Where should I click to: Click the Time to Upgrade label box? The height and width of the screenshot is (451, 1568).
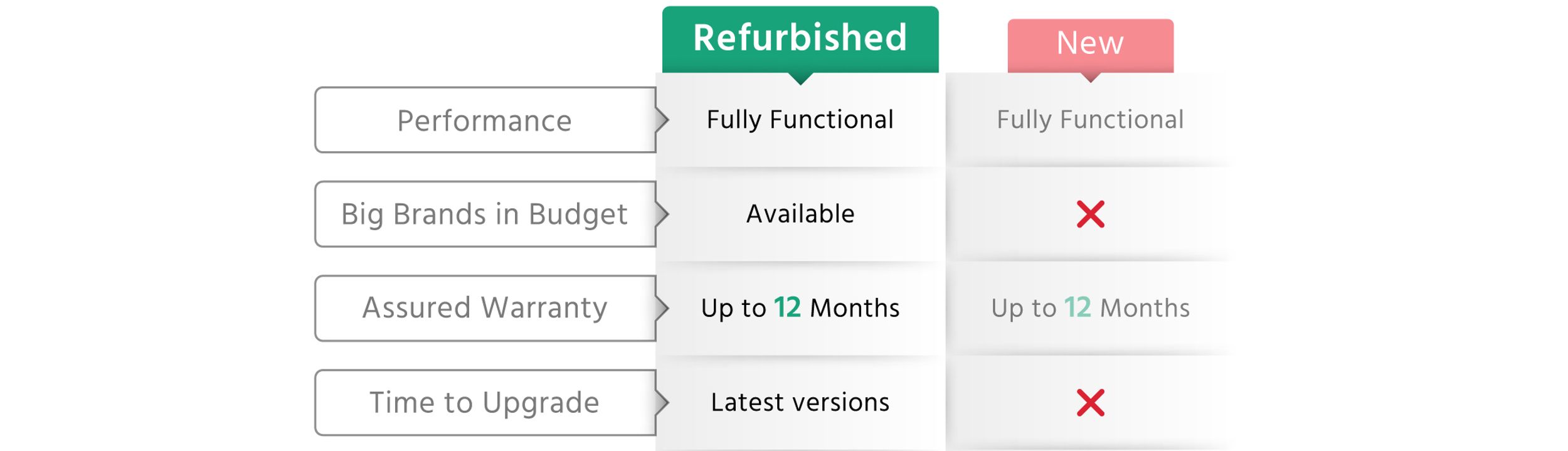485,402
